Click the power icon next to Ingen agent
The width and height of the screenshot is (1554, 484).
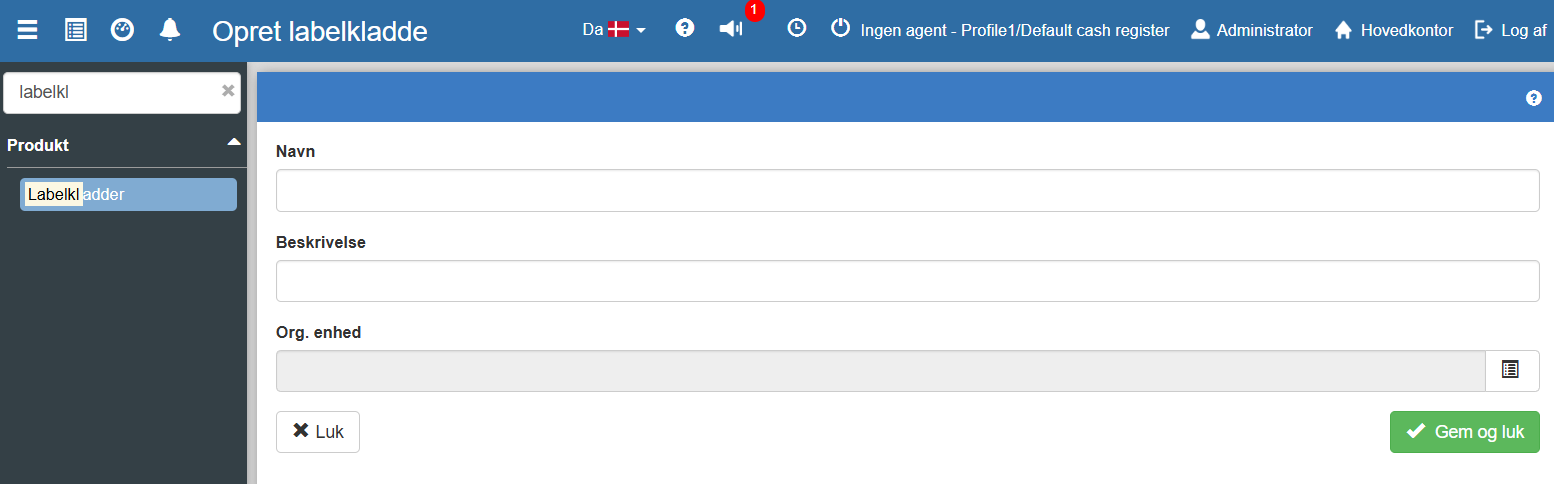[x=841, y=29]
